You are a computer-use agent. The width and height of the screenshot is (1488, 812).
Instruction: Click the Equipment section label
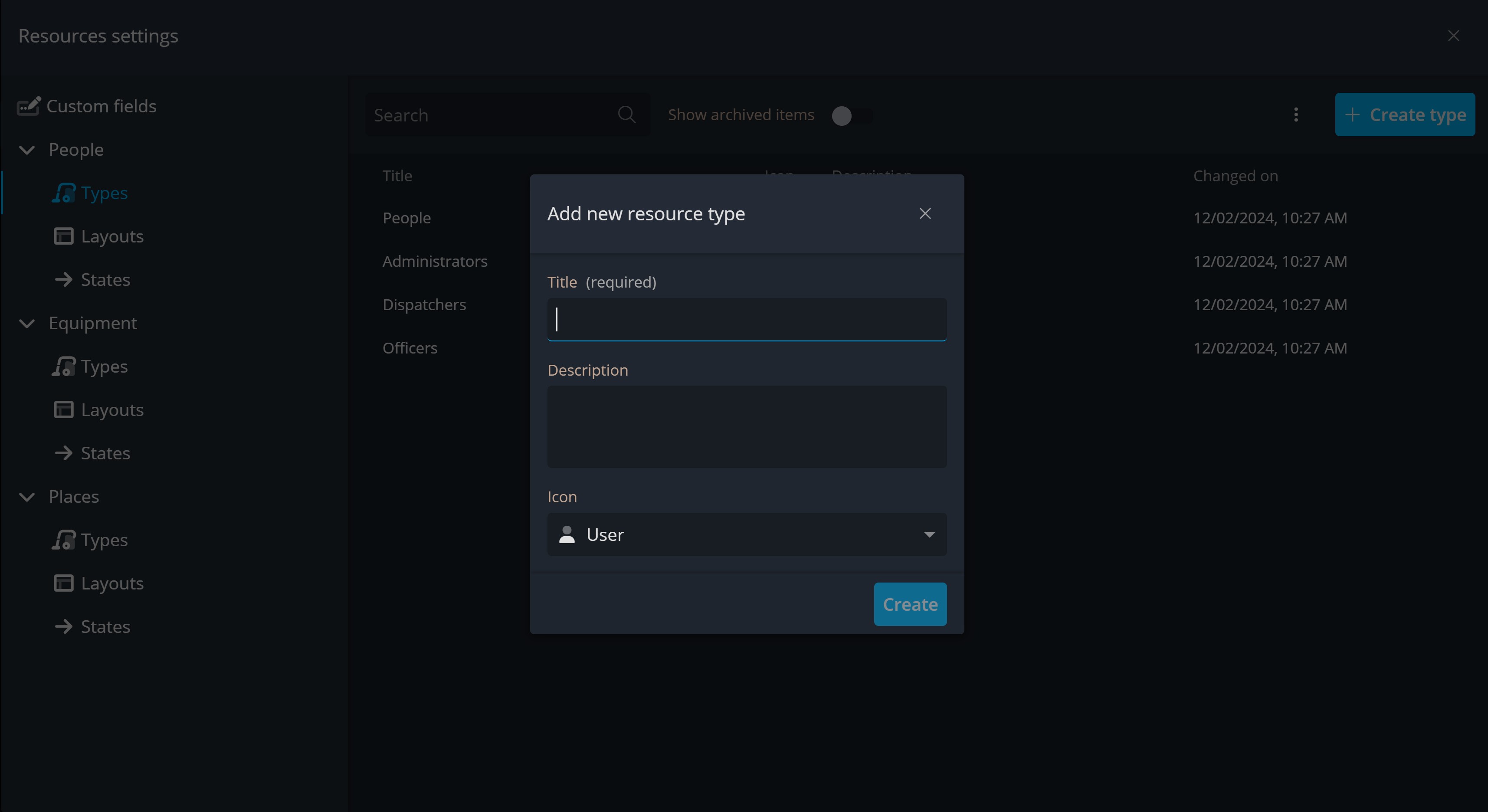tap(93, 323)
